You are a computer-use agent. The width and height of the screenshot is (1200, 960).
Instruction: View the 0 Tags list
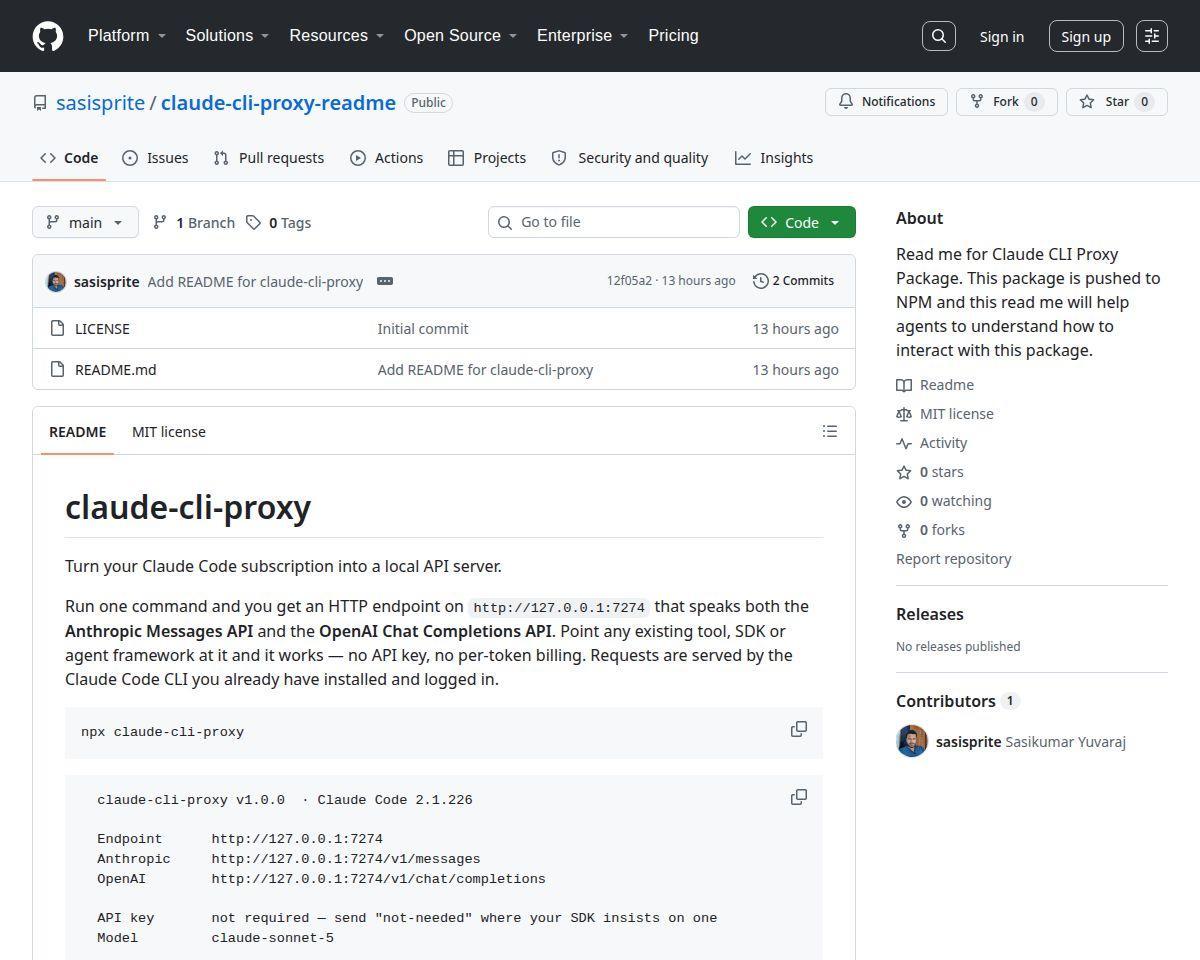(279, 222)
